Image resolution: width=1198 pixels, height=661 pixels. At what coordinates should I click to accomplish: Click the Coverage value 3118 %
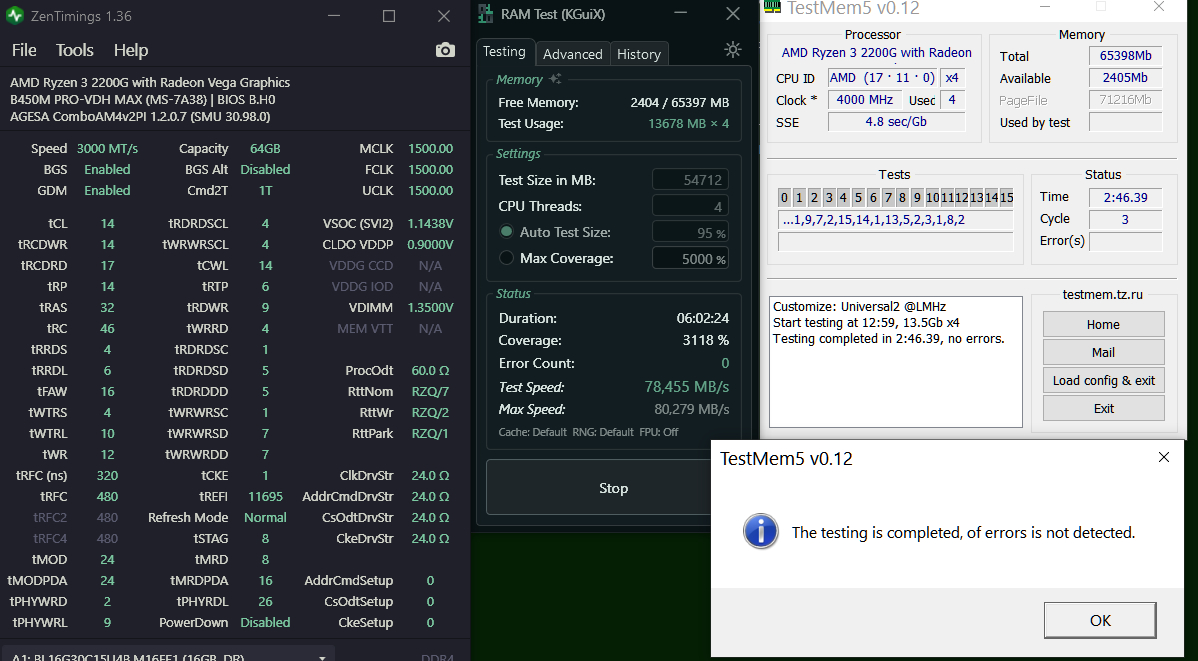(x=705, y=341)
